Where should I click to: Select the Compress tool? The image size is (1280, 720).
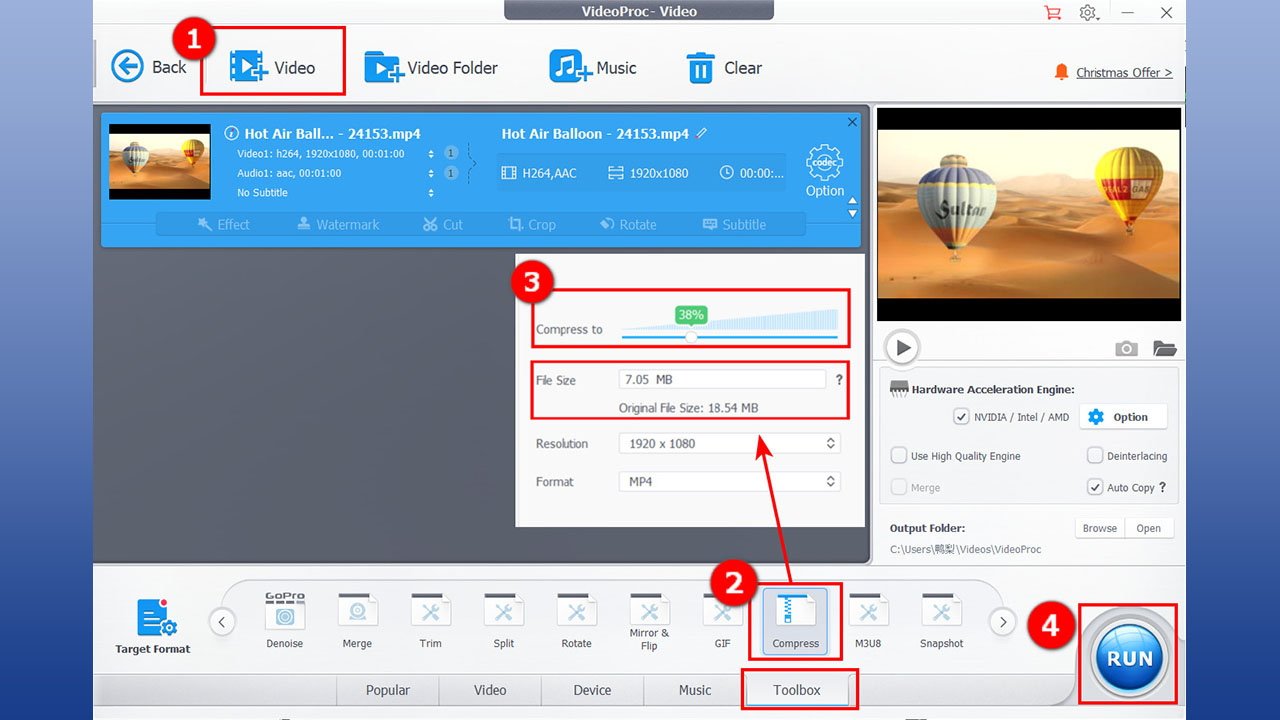(x=796, y=621)
